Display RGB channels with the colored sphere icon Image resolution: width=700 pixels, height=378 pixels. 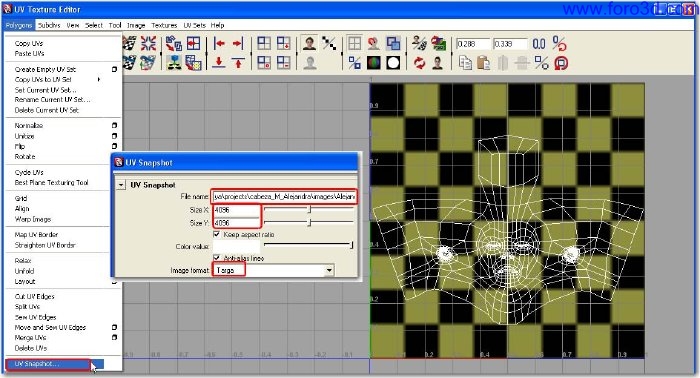pyautogui.click(x=374, y=63)
